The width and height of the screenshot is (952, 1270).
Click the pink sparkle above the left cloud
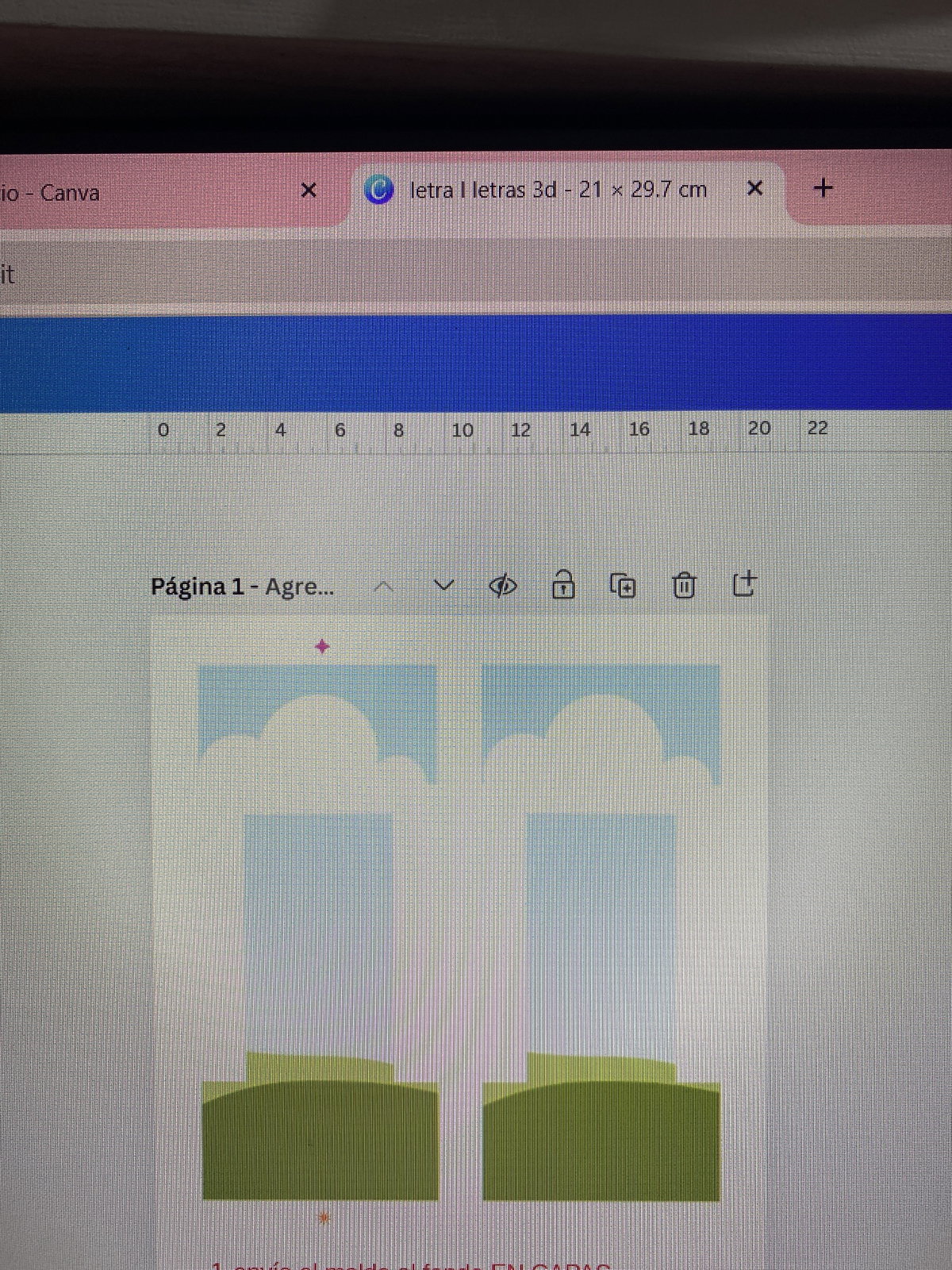click(x=322, y=647)
